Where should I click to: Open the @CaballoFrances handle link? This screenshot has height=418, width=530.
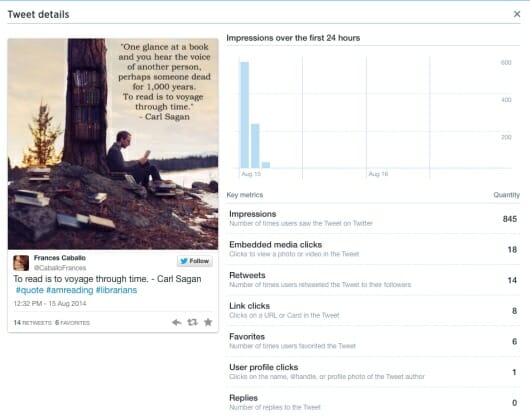[x=60, y=268]
